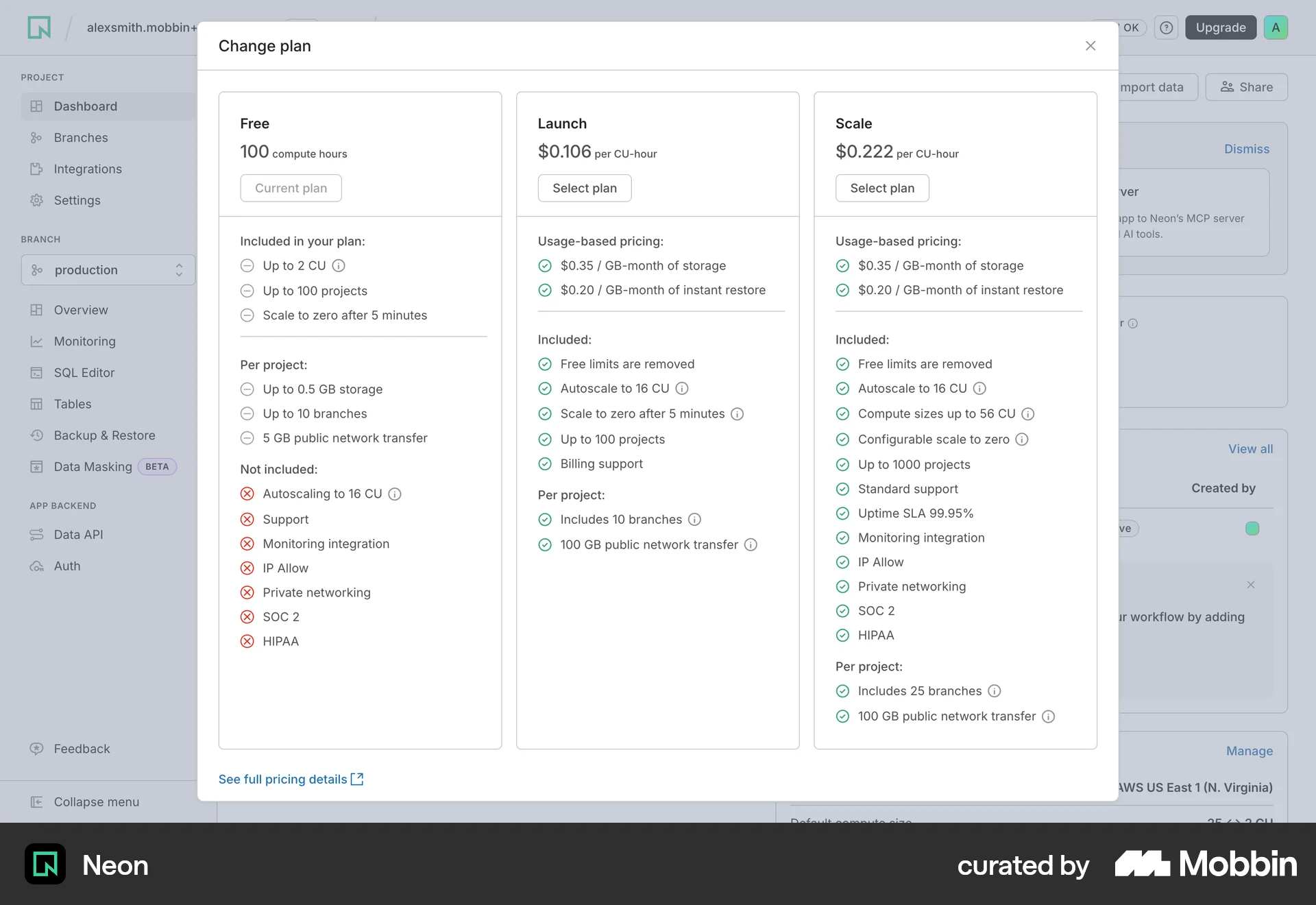Open See full pricing details link

[x=291, y=780]
